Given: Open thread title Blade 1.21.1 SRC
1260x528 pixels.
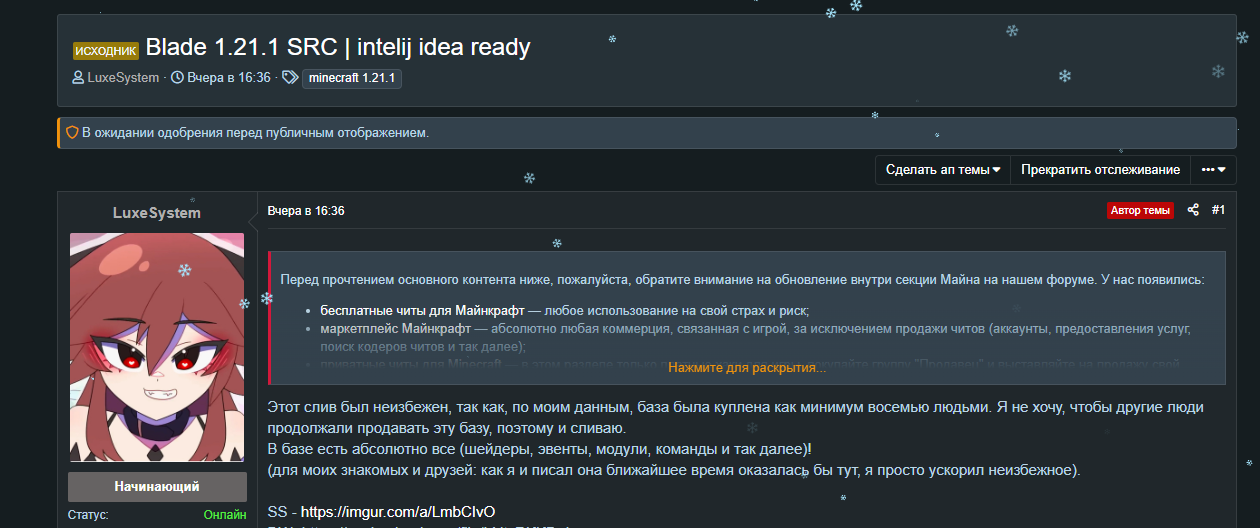Looking at the screenshot, I should click(x=338, y=47).
